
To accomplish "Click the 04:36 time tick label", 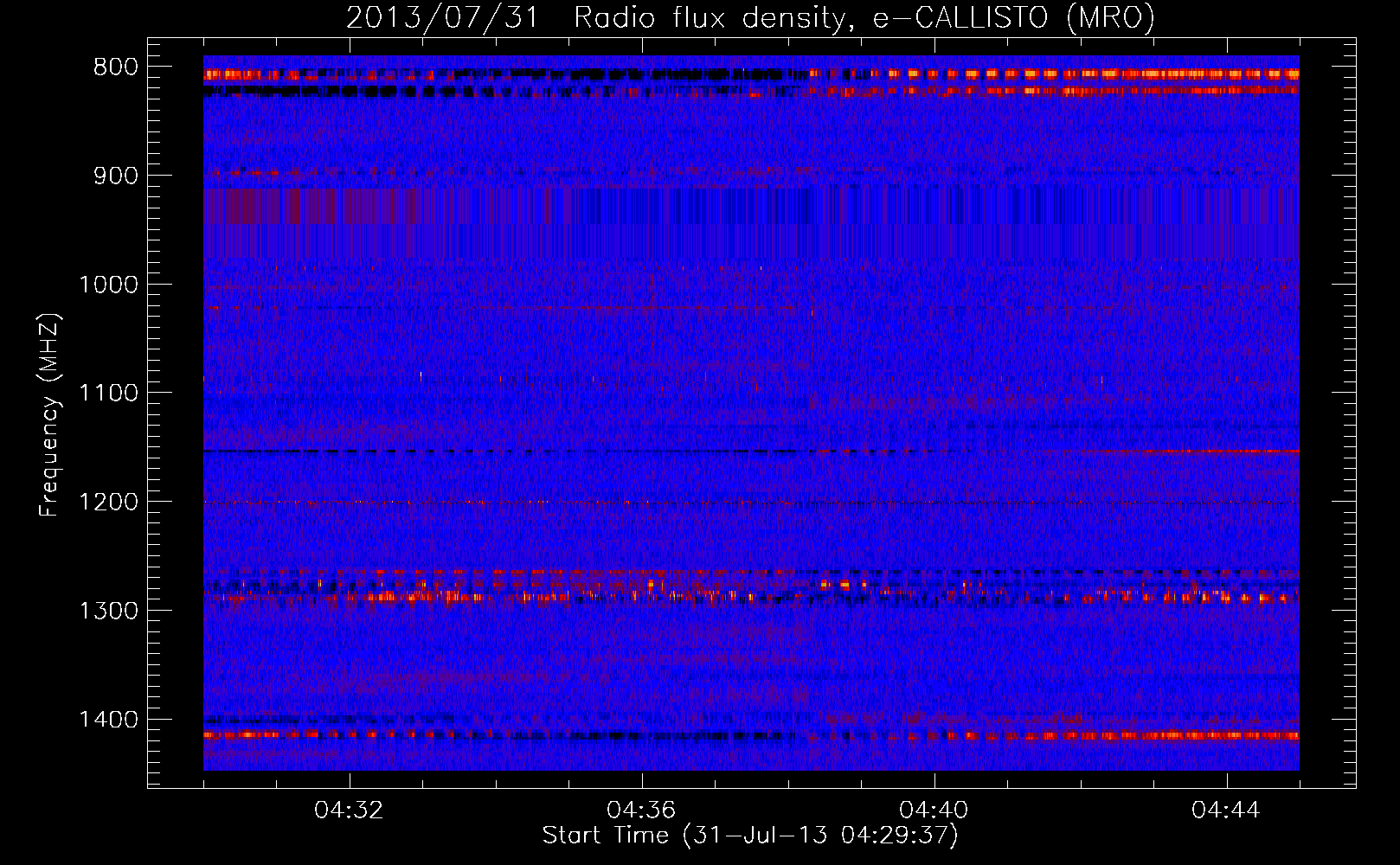I will (x=641, y=811).
